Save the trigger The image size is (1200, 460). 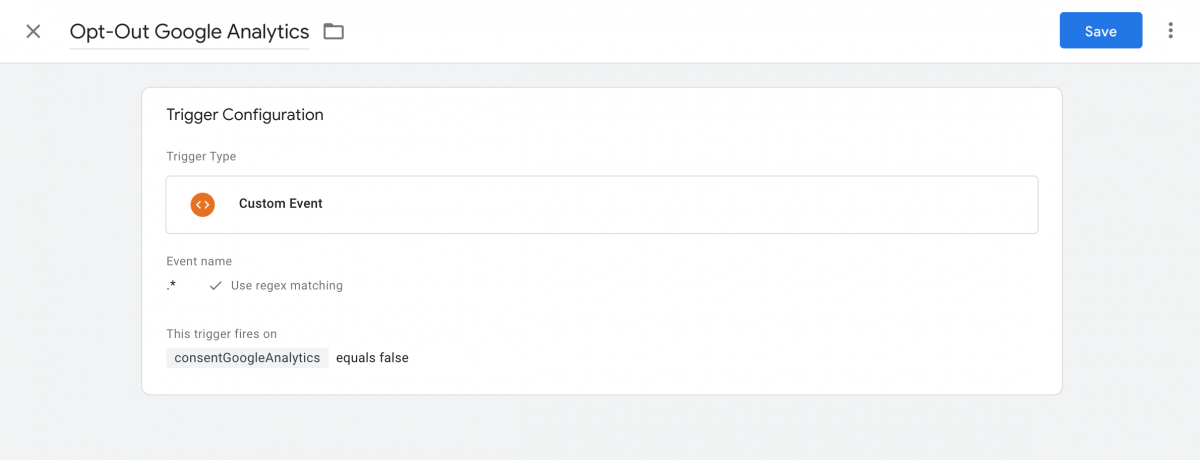tap(1101, 31)
